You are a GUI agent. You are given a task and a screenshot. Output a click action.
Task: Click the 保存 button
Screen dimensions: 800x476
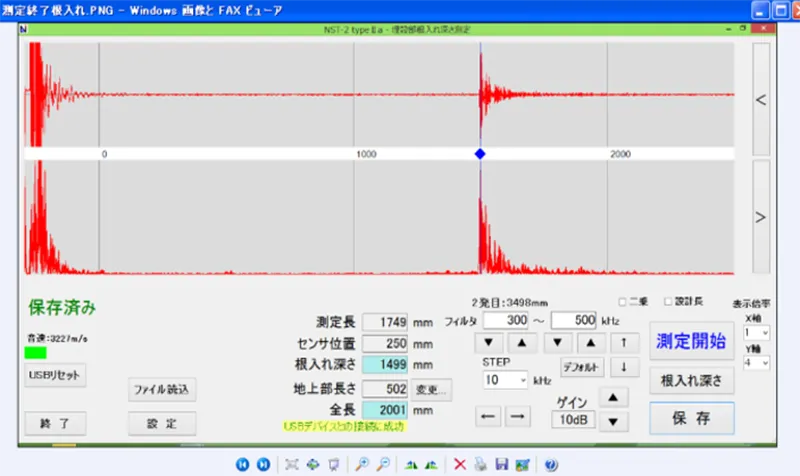(691, 418)
